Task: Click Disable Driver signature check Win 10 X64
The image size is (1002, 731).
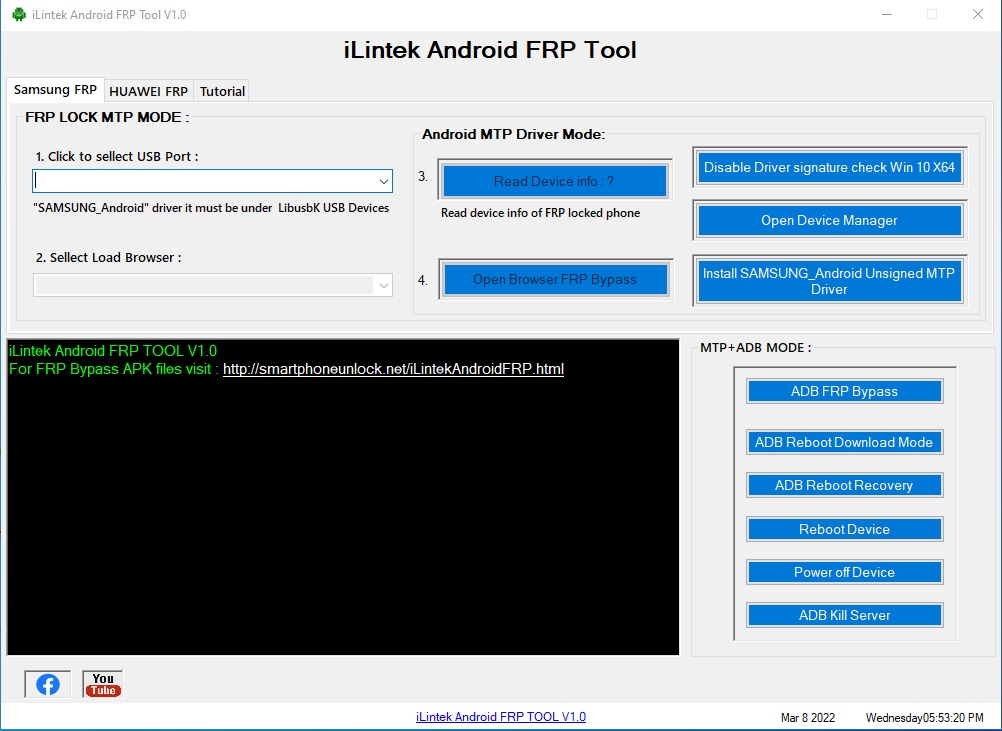Action: 829,167
